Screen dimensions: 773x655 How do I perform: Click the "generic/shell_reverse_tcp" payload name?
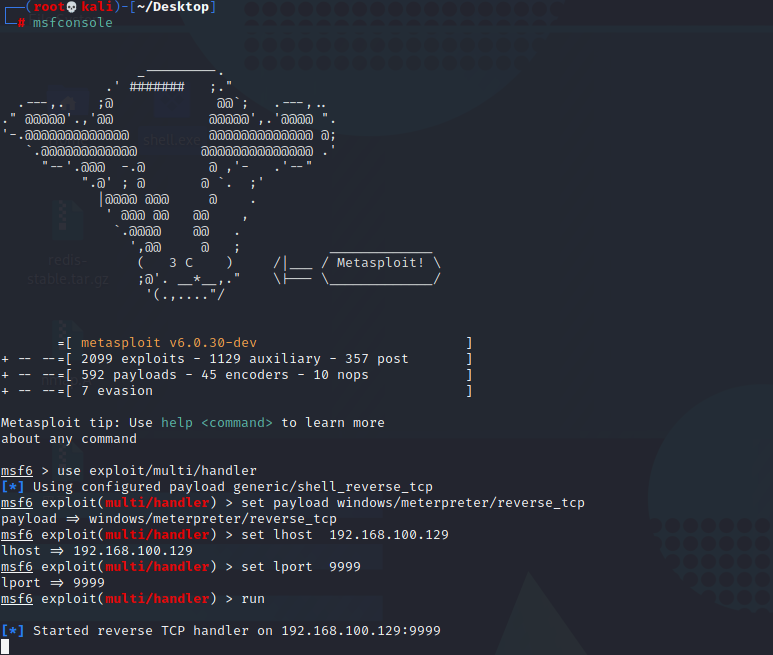tap(333, 486)
